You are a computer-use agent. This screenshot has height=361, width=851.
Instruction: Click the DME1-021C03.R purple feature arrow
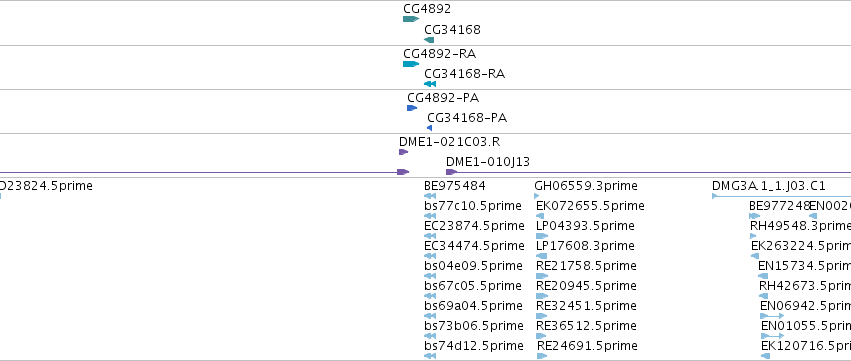coord(403,152)
